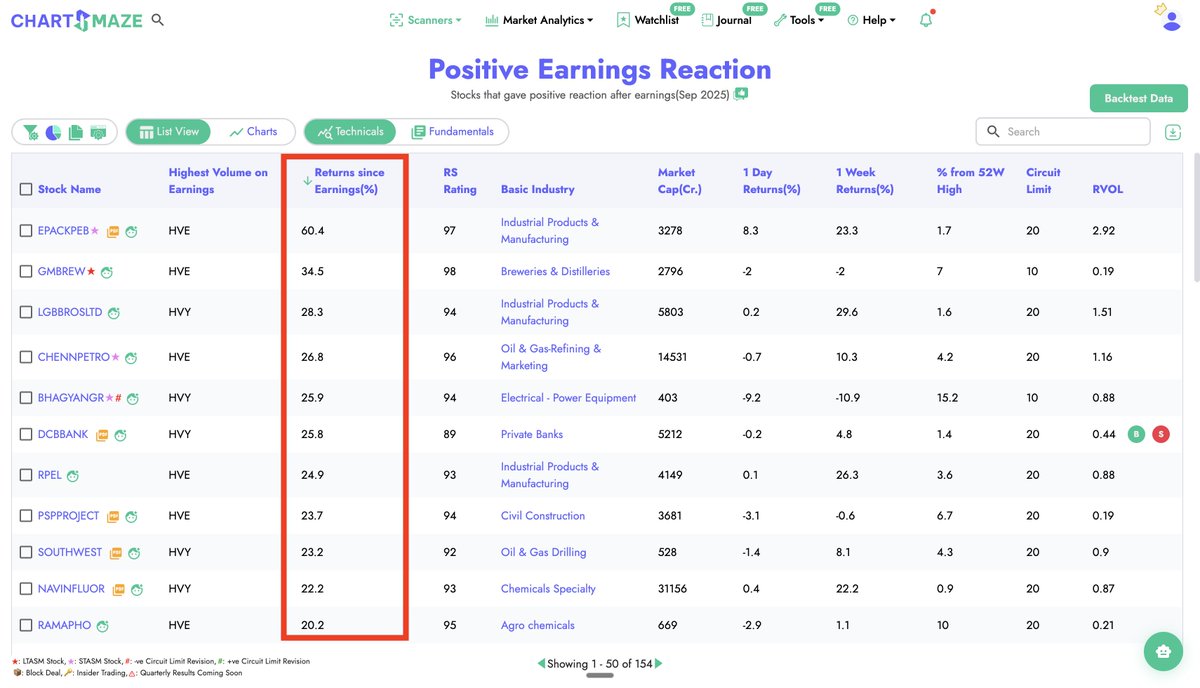Check the GMBREW row checkbox

[26, 272]
